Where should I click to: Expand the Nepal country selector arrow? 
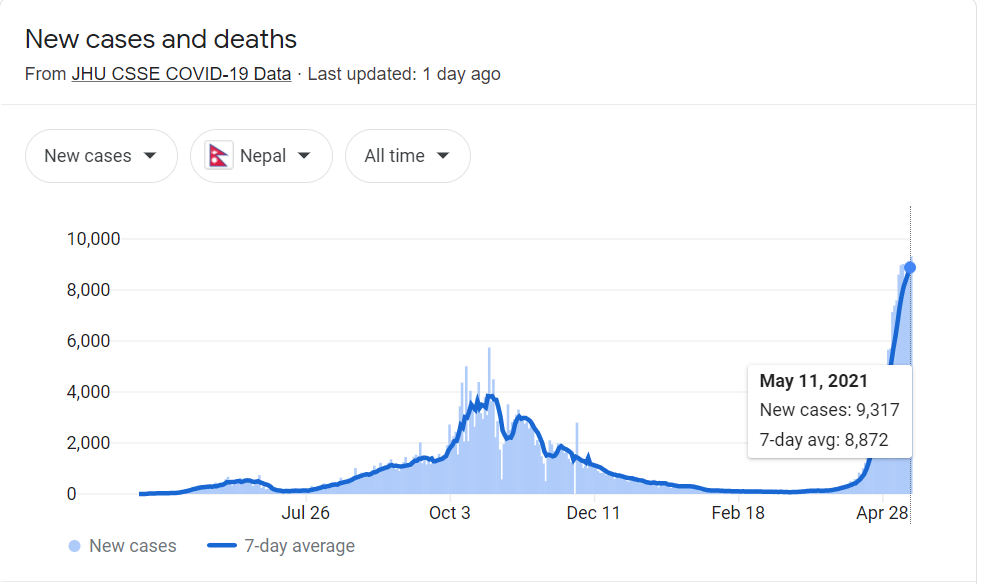pyautogui.click(x=304, y=156)
